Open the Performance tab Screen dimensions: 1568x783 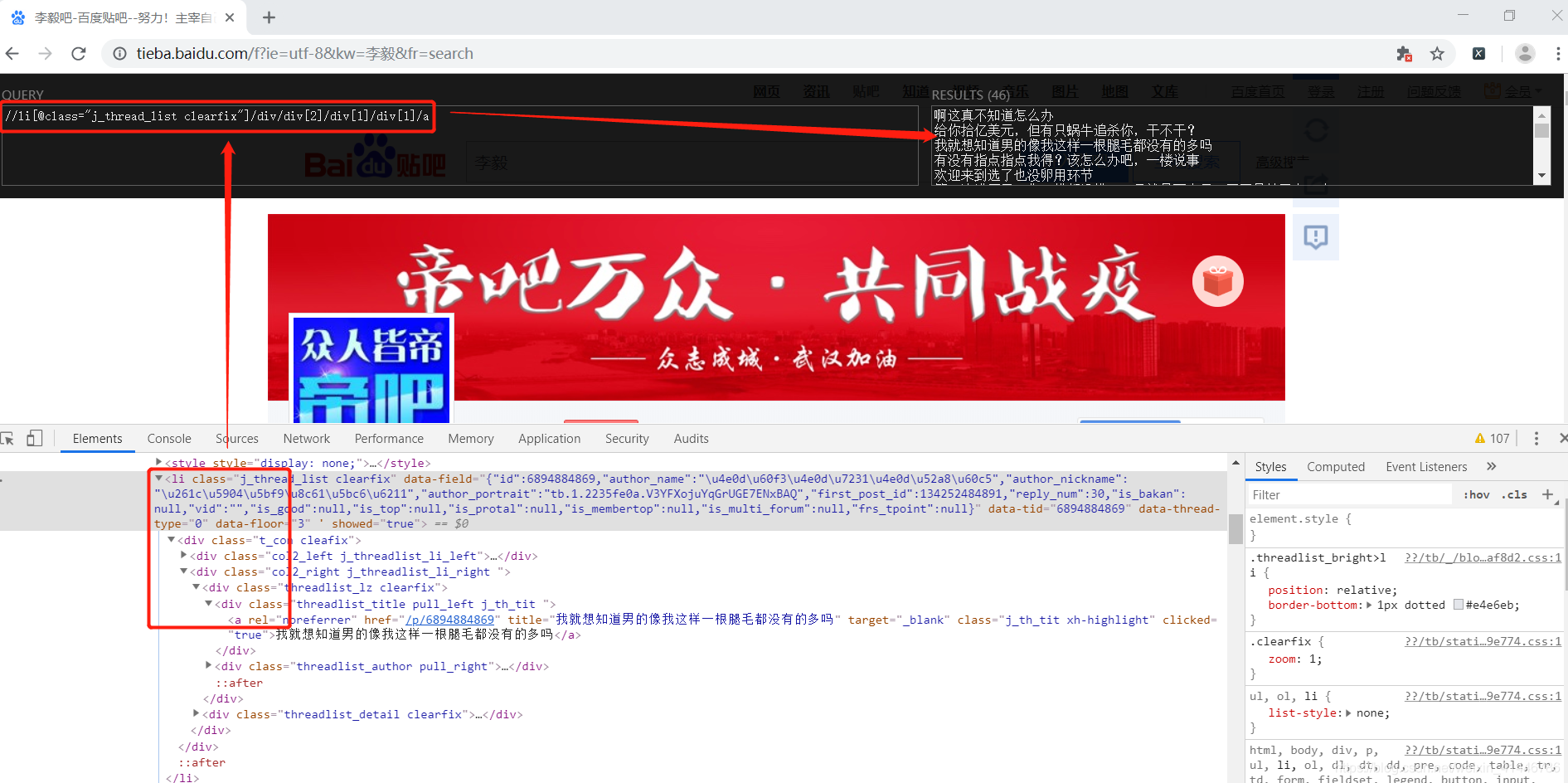click(389, 439)
